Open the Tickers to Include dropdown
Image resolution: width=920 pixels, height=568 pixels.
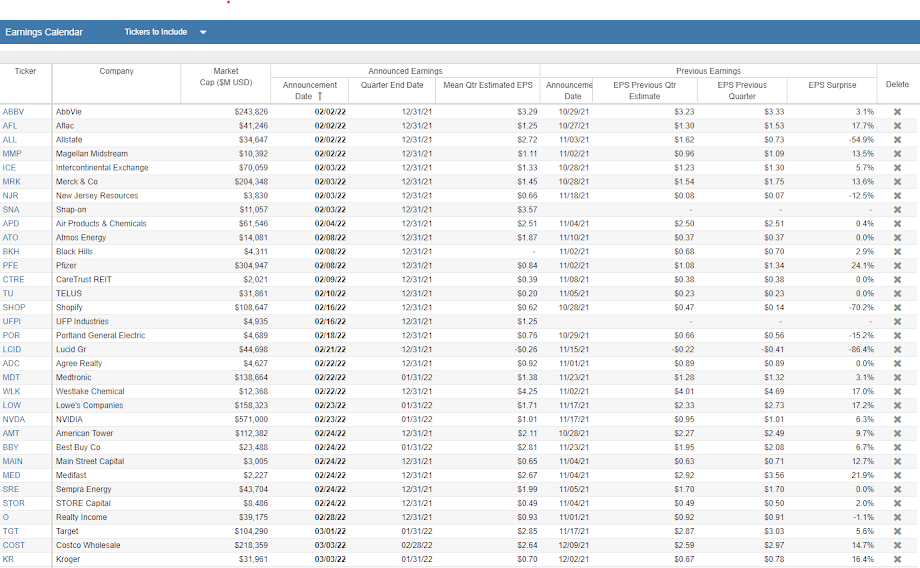coord(165,32)
